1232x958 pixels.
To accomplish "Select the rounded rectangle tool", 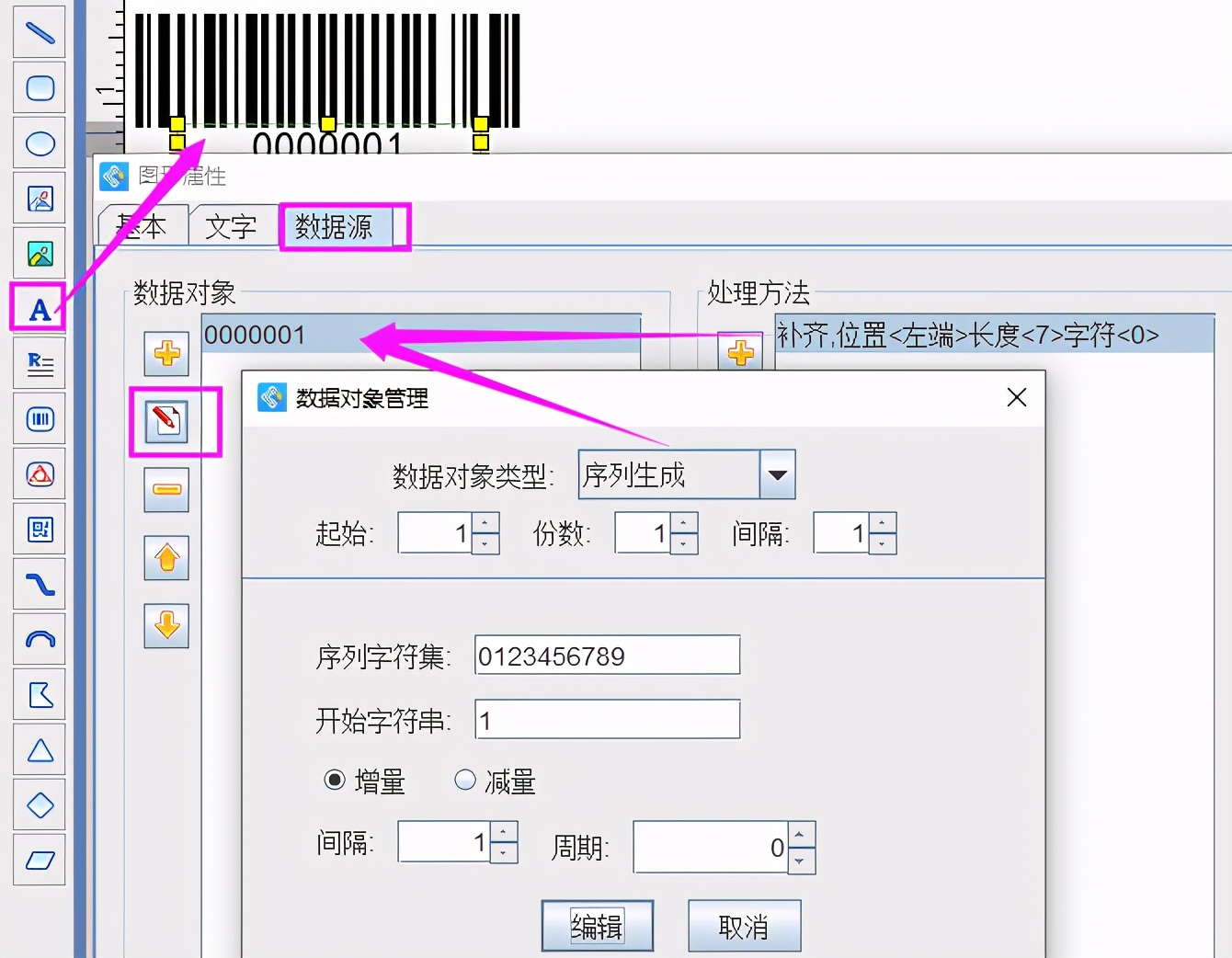I will pos(40,88).
